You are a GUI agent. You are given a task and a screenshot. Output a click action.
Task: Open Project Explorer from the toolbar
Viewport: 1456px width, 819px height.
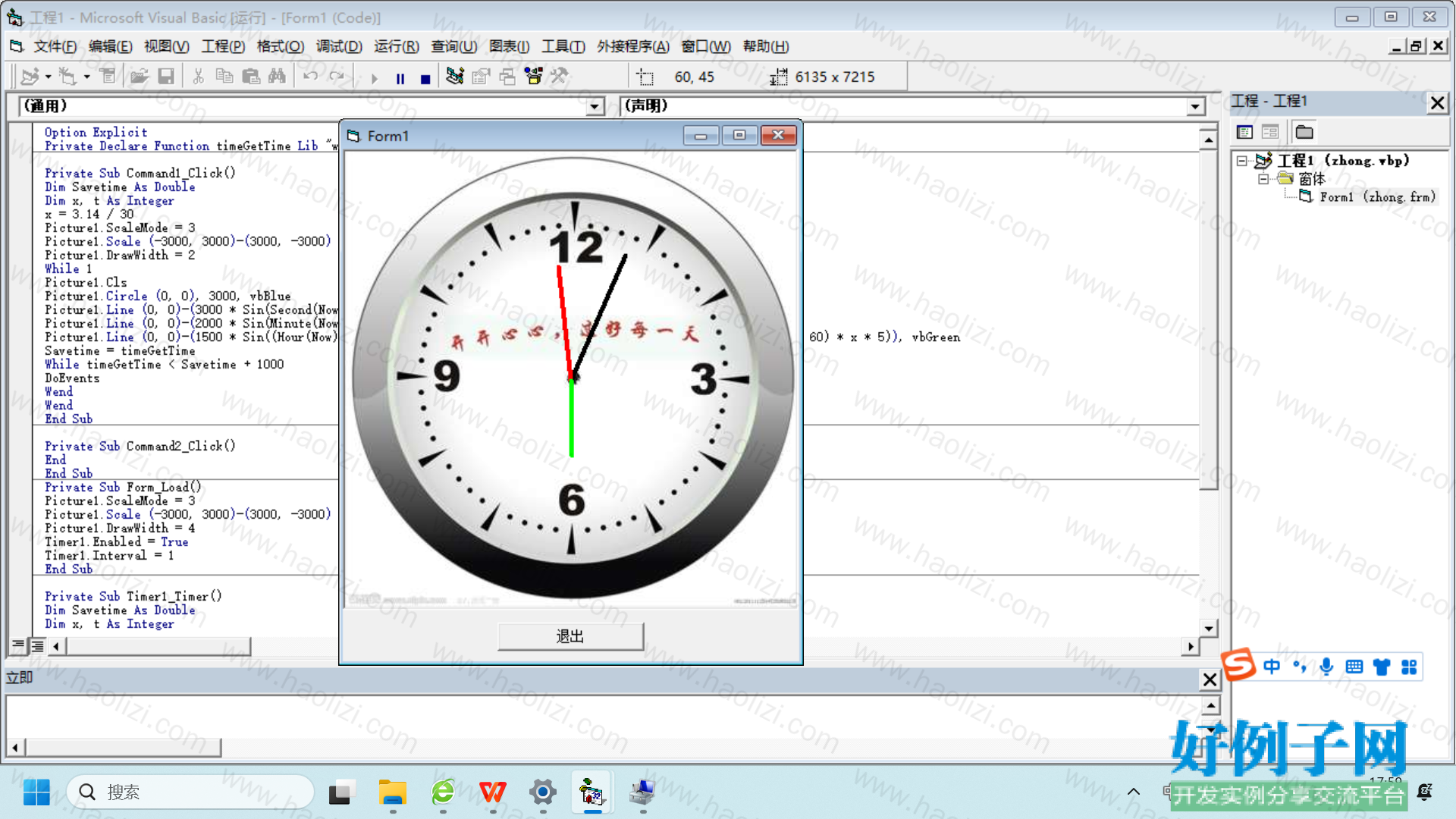455,77
